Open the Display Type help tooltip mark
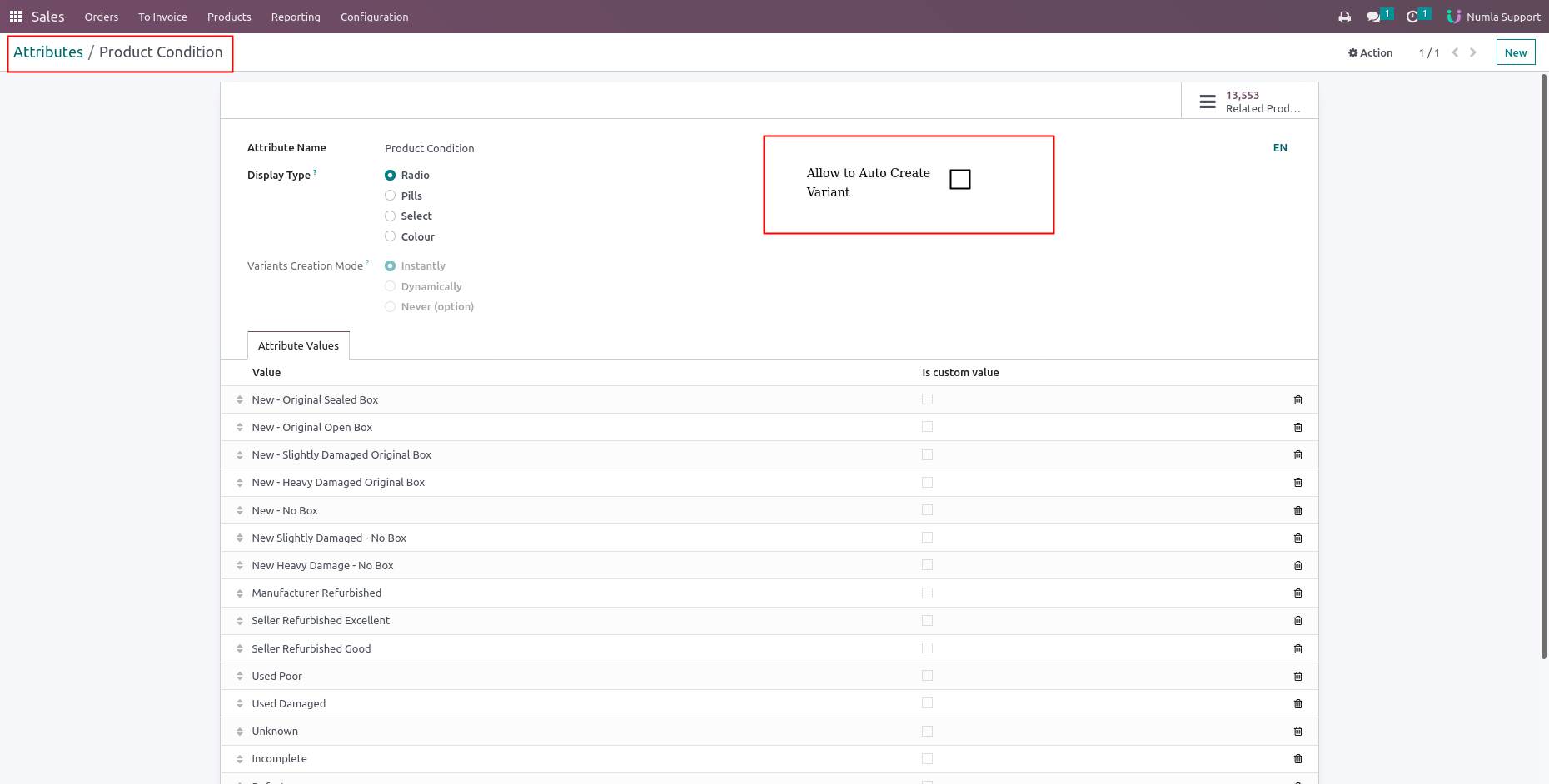 [x=316, y=172]
